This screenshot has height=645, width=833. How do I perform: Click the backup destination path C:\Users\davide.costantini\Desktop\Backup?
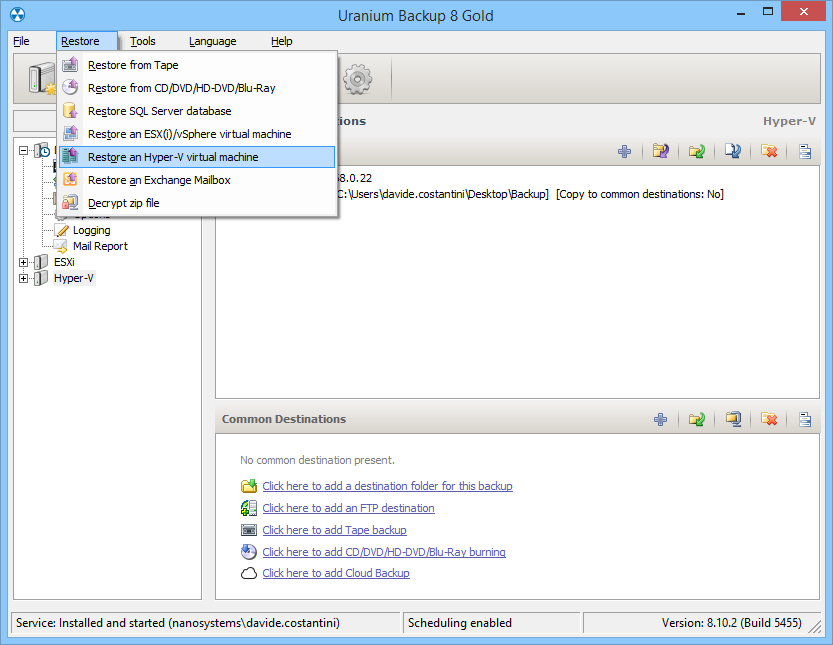pos(443,194)
